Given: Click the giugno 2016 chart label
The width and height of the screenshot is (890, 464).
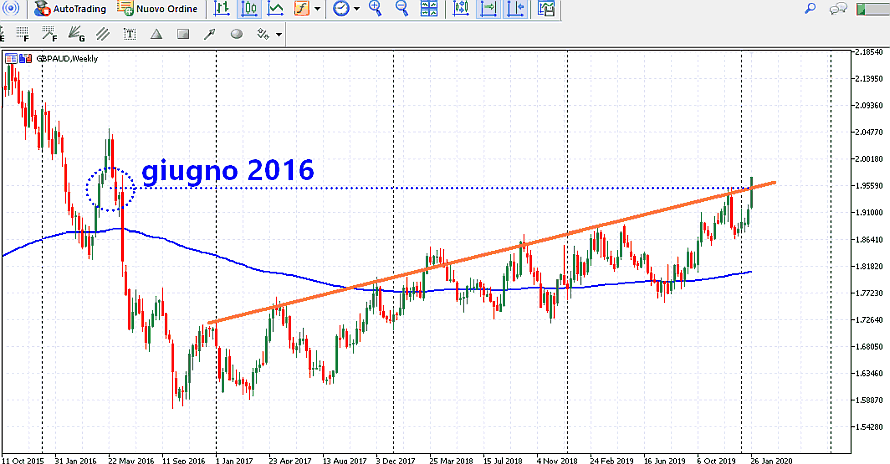Looking at the screenshot, I should [228, 171].
